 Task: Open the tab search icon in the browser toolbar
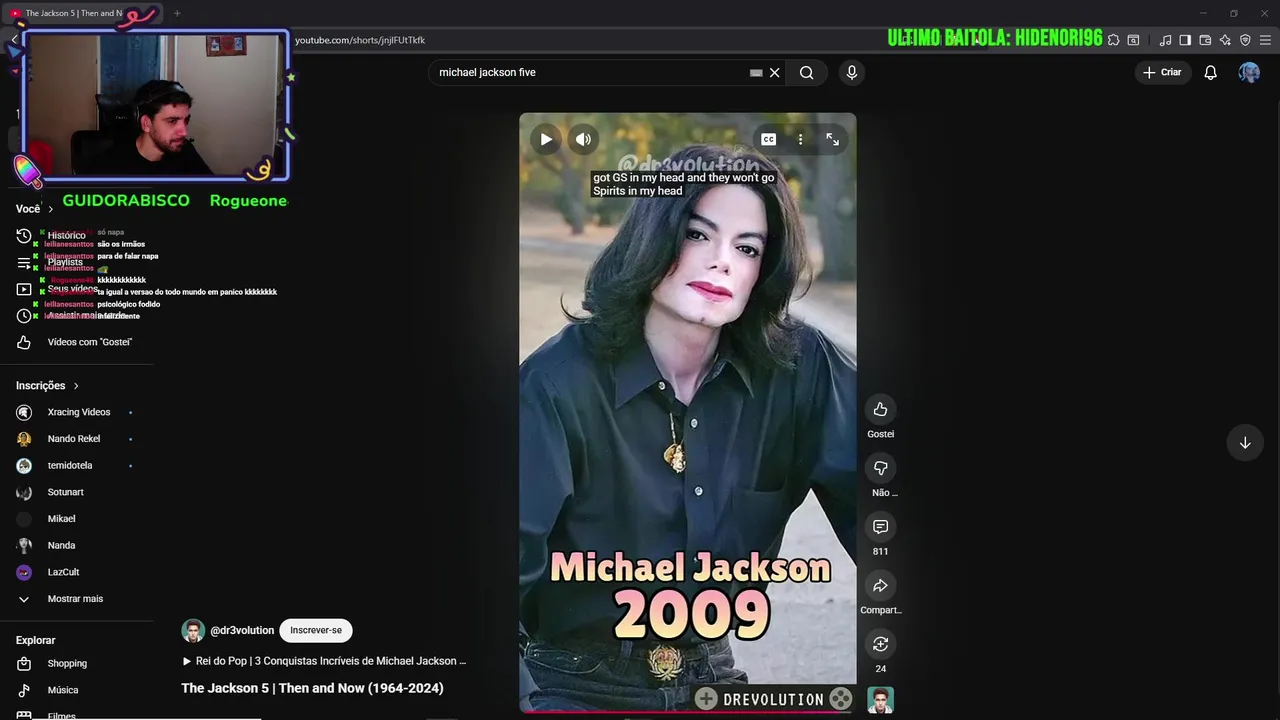(1133, 40)
